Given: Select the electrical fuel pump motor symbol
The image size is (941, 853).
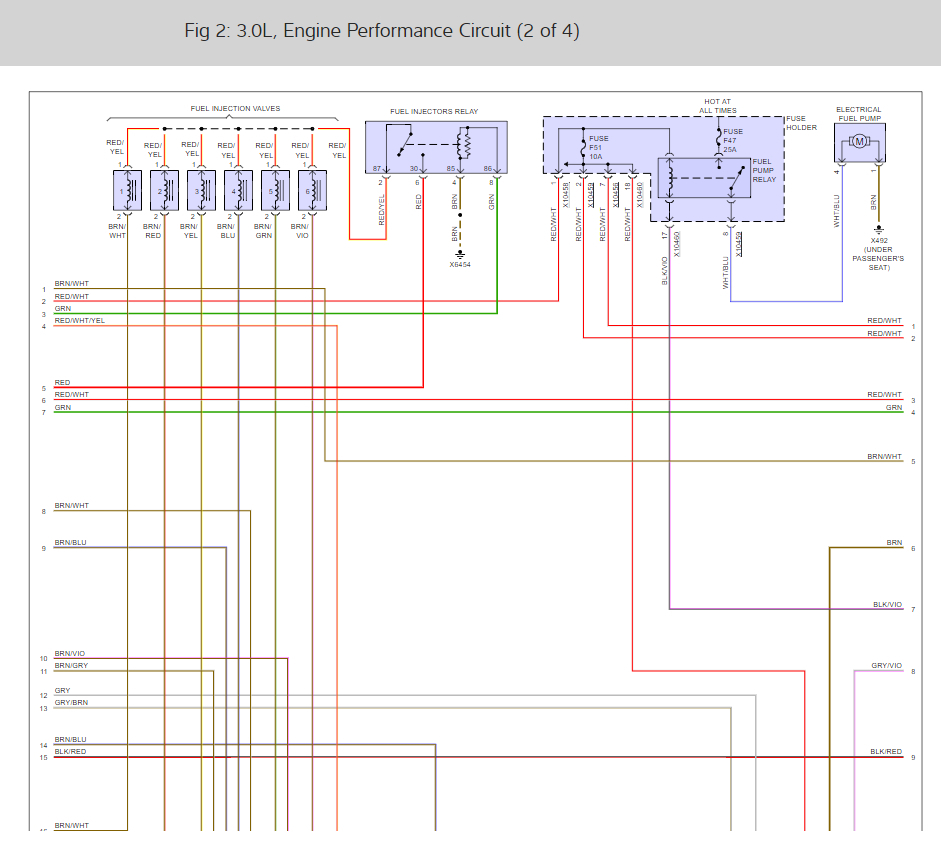Looking at the screenshot, I should (857, 140).
